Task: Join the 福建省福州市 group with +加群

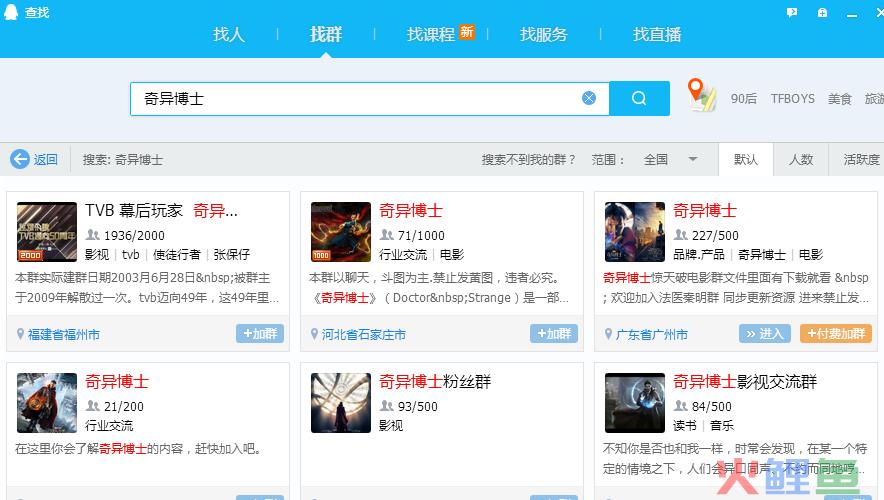Action: click(260, 334)
